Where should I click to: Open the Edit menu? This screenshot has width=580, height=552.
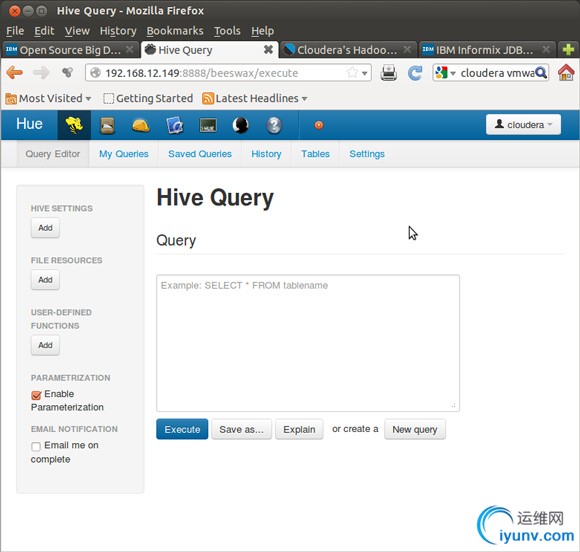click(44, 31)
